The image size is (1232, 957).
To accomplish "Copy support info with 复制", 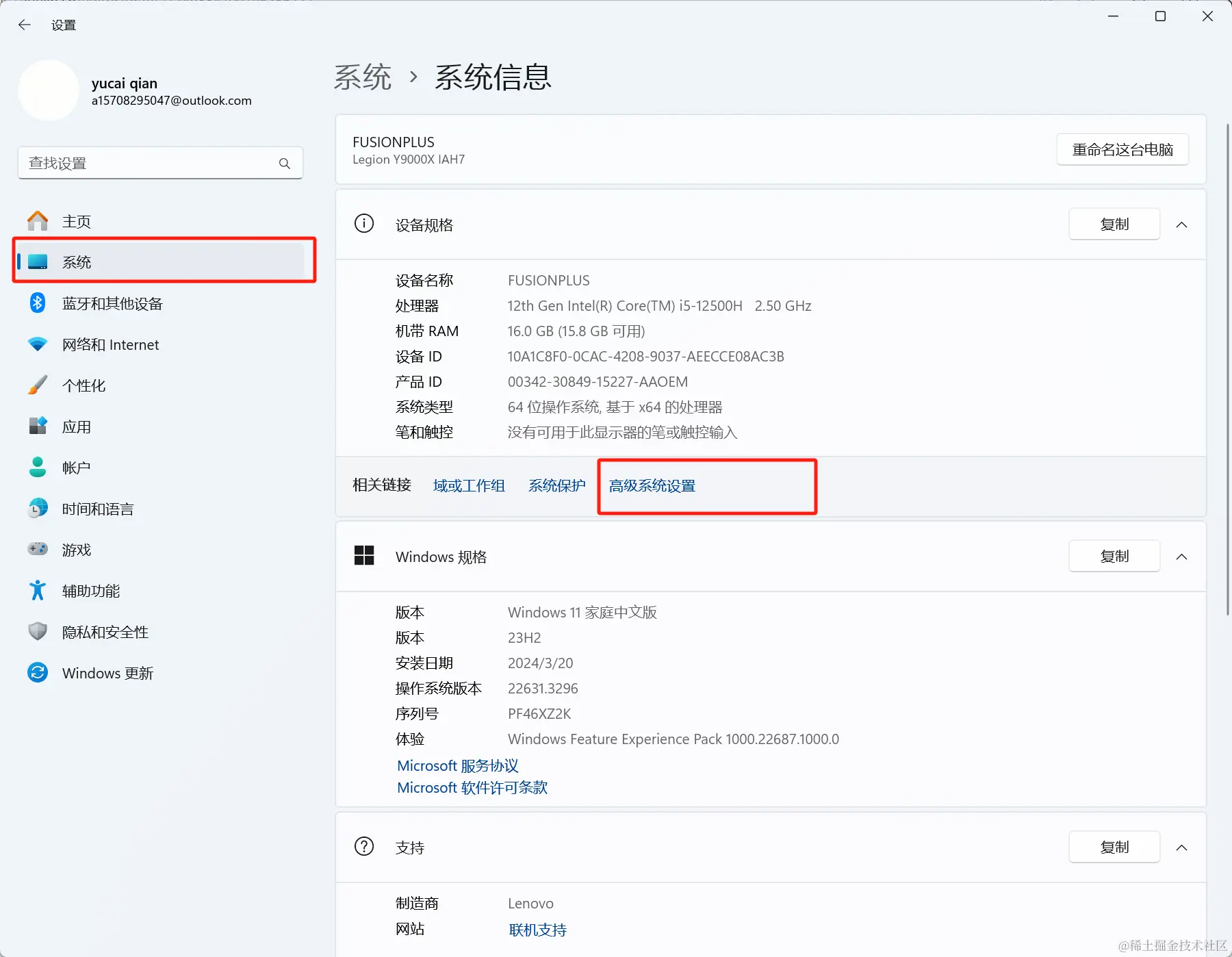I will 1114,847.
